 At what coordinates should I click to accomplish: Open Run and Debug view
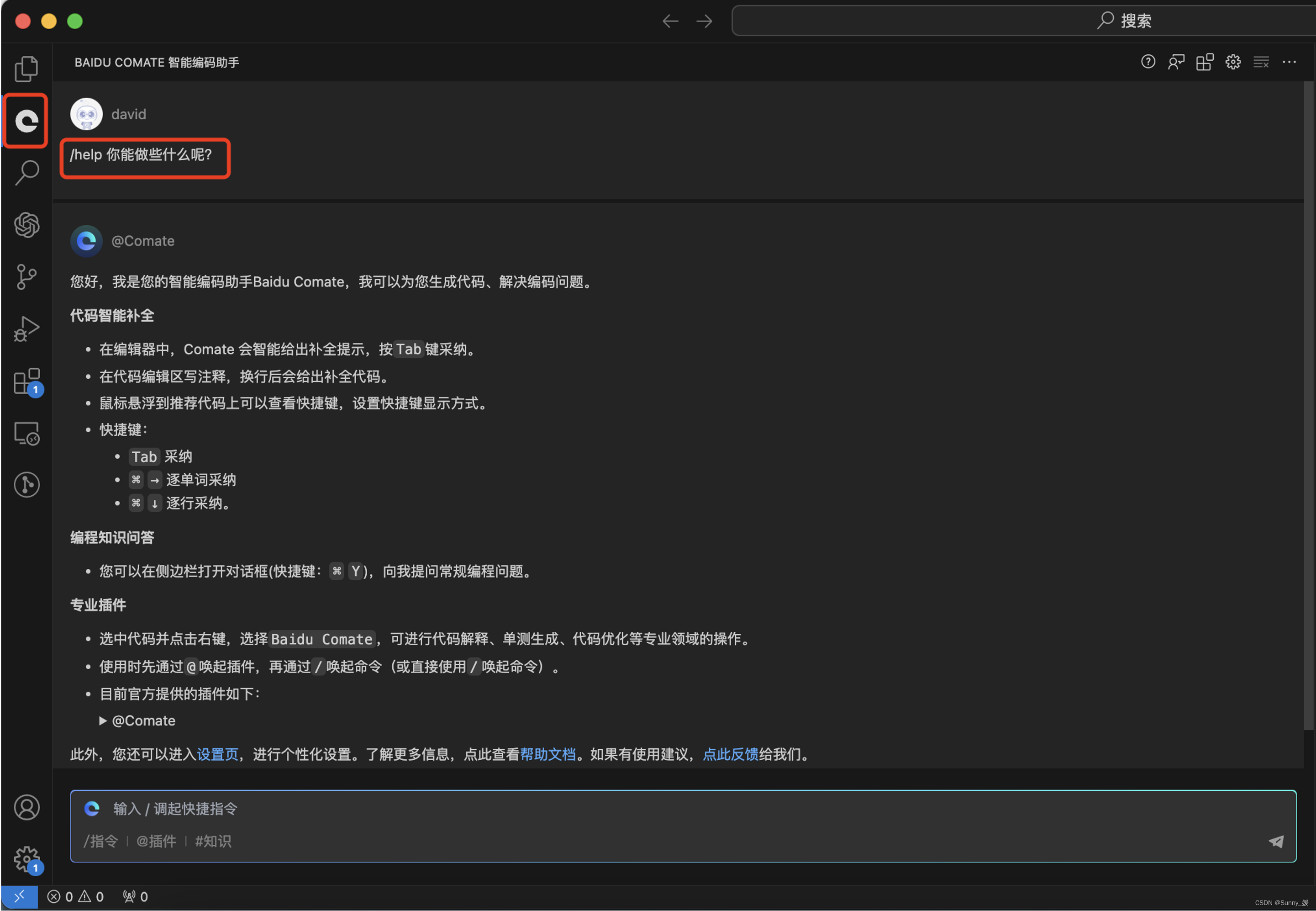(26, 329)
